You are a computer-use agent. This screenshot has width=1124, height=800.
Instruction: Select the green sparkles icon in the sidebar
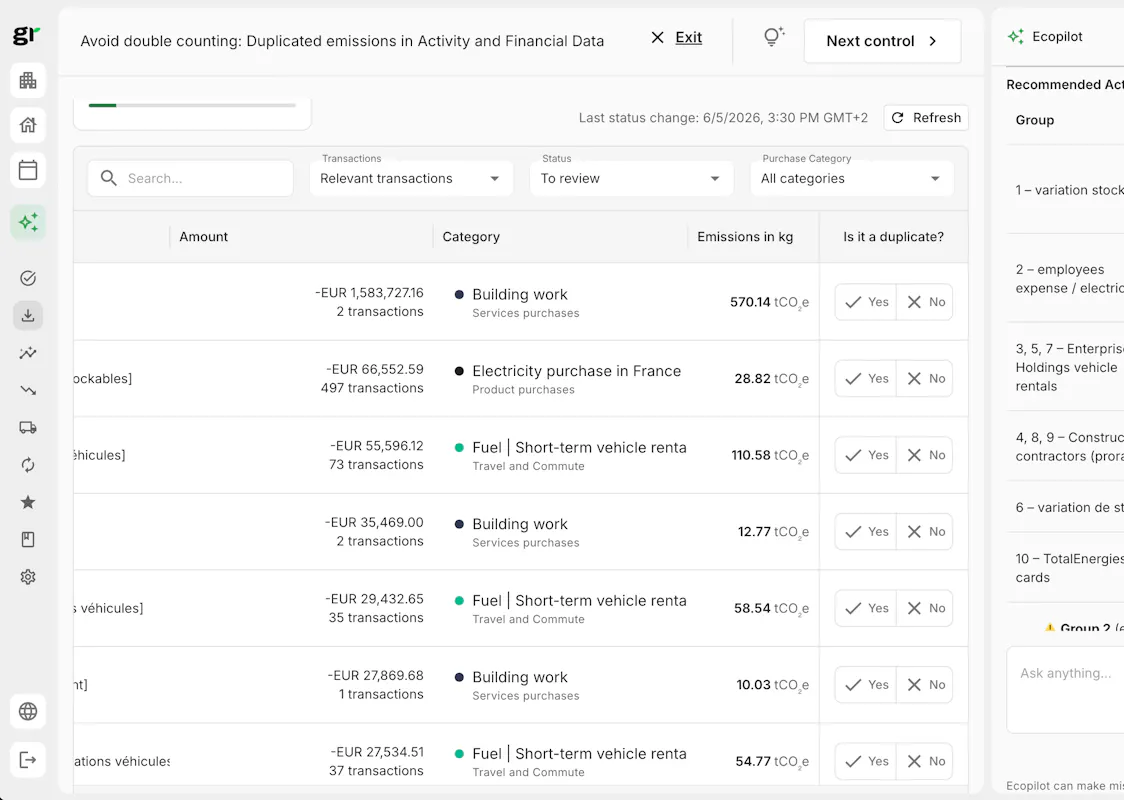tap(28, 222)
